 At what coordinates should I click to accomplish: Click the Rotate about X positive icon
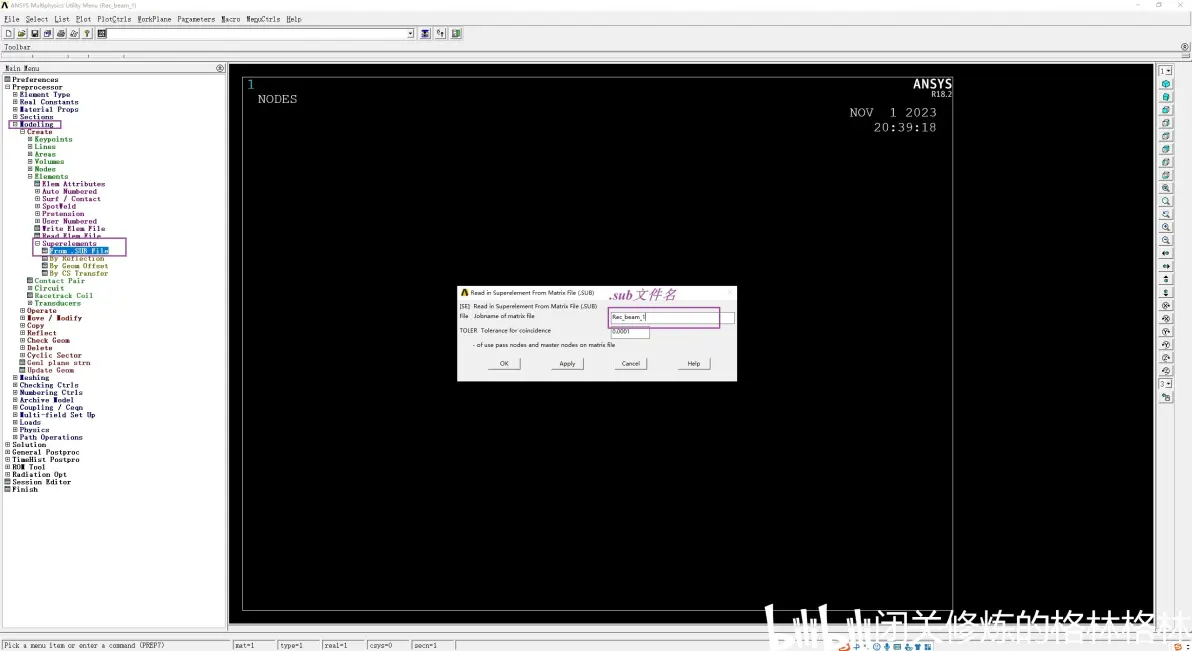[1165, 305]
